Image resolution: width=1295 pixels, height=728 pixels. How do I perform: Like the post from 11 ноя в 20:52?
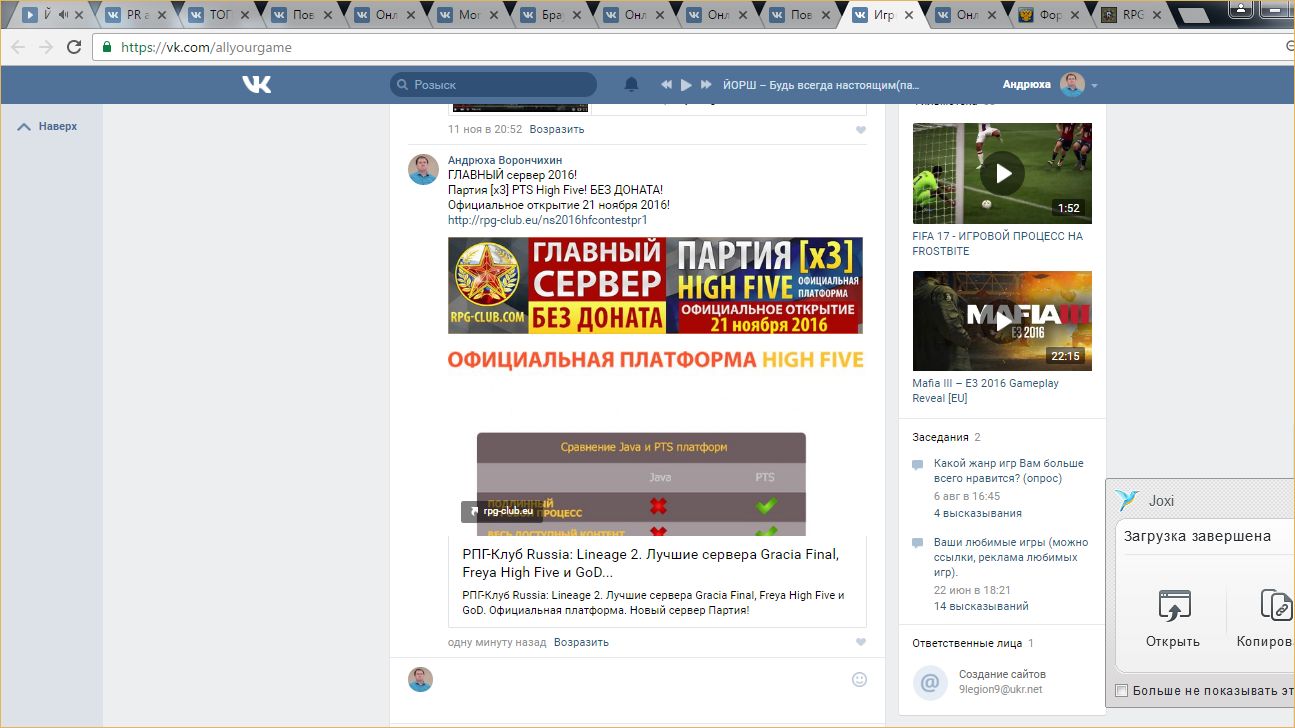[x=861, y=130]
